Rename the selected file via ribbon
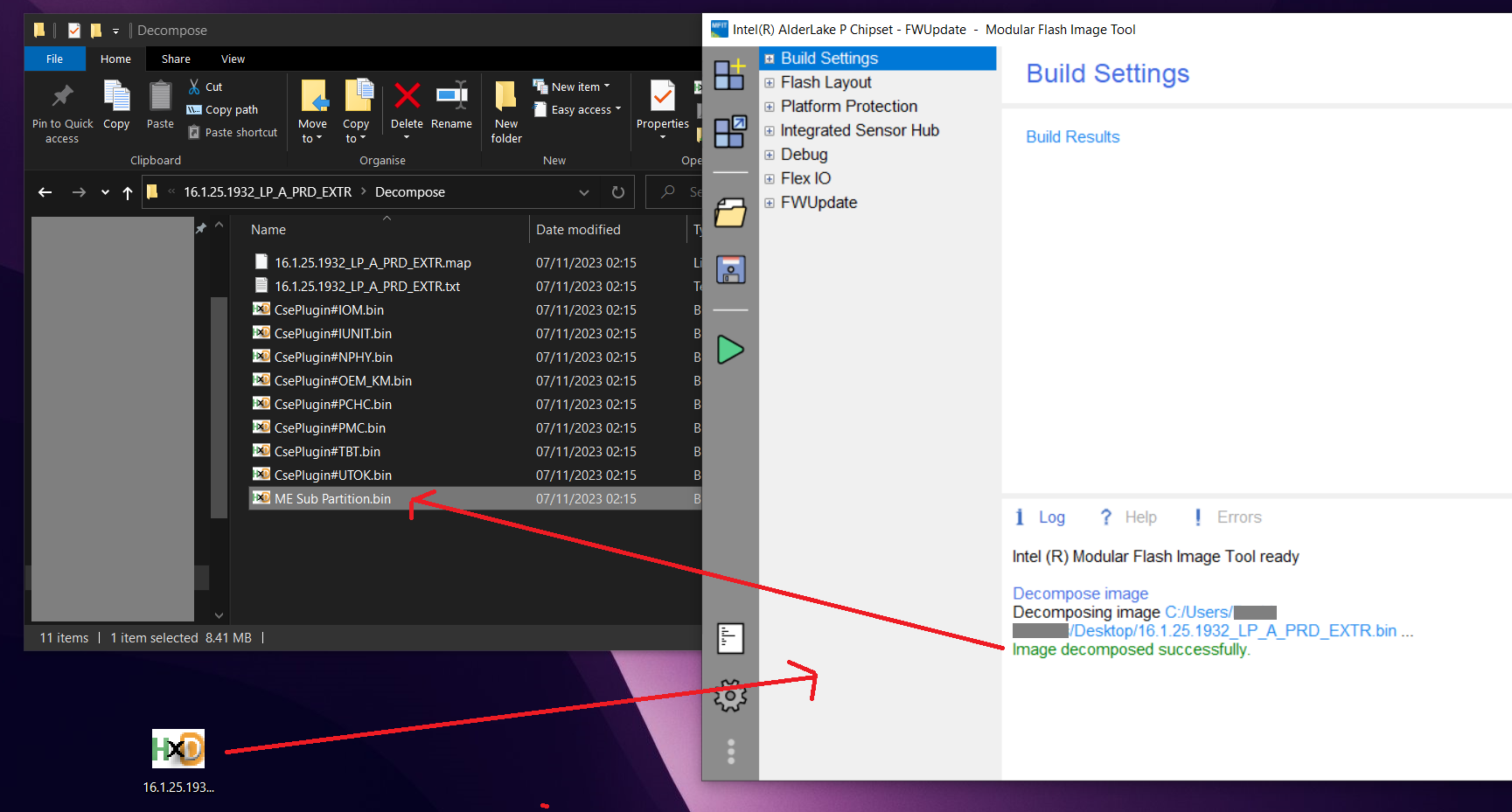Image resolution: width=1512 pixels, height=812 pixels. (451, 105)
